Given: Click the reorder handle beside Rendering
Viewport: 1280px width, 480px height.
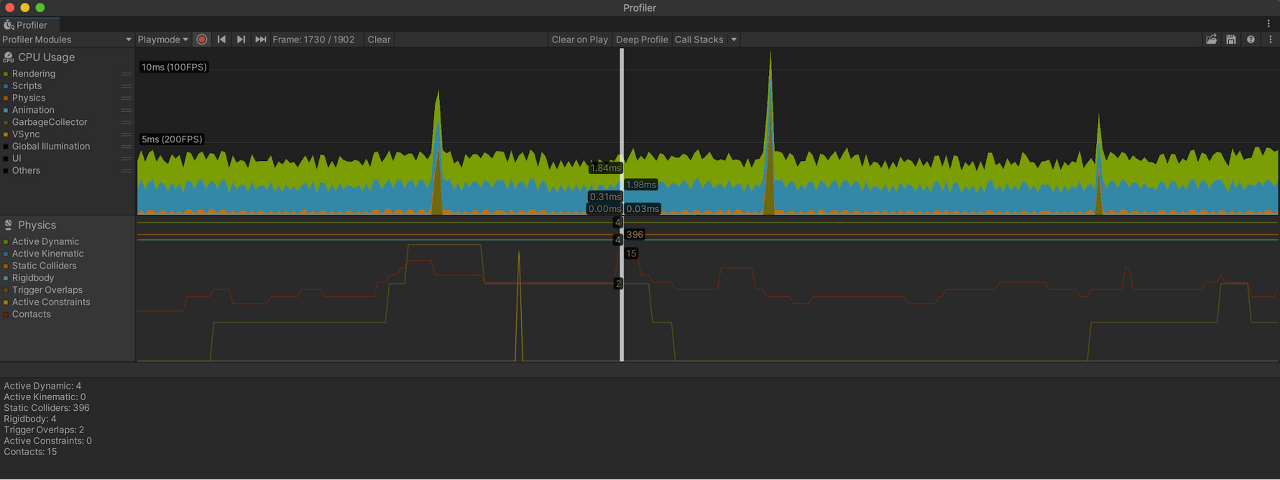Looking at the screenshot, I should click(127, 74).
